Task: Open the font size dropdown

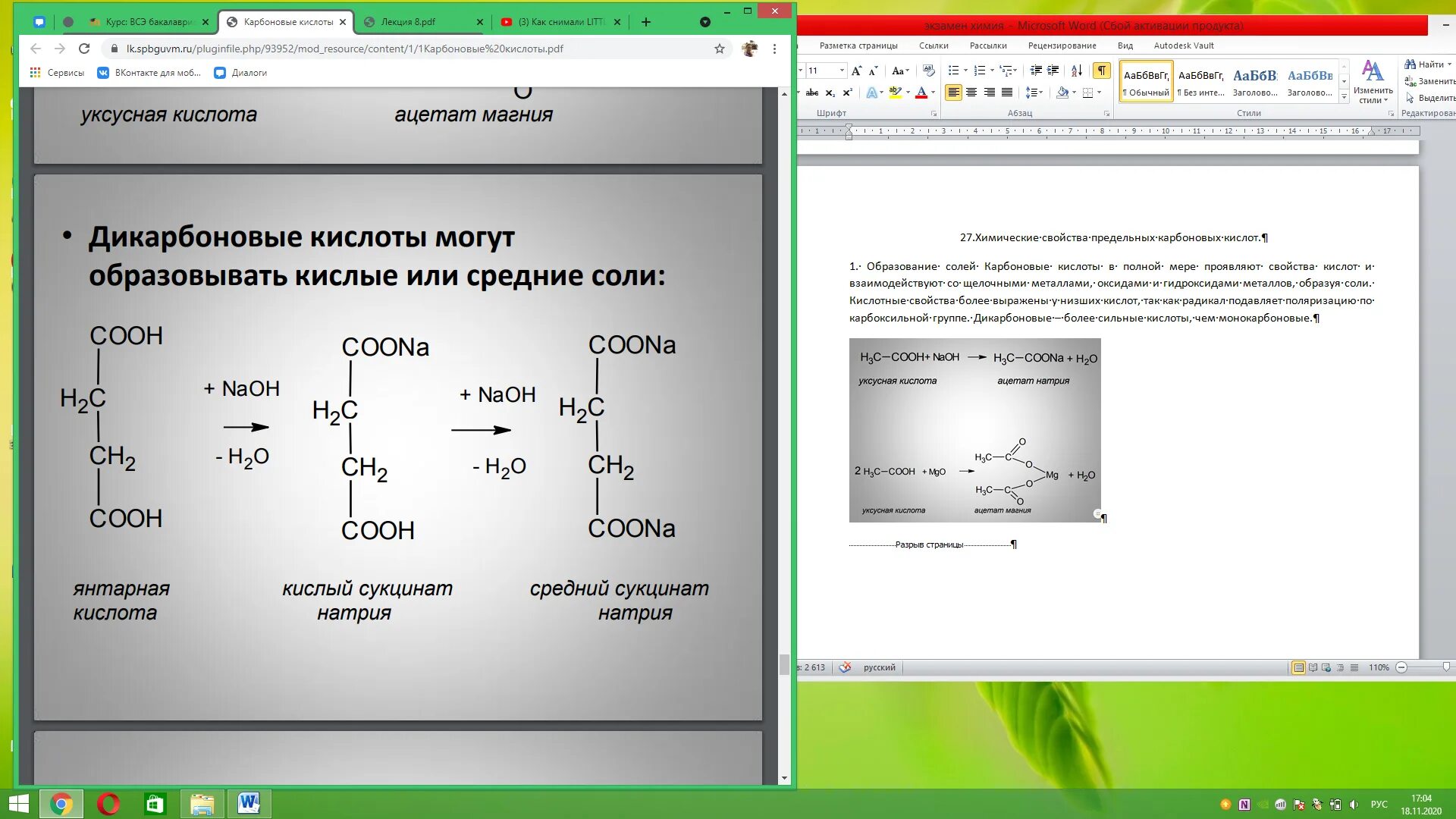Action: point(842,71)
